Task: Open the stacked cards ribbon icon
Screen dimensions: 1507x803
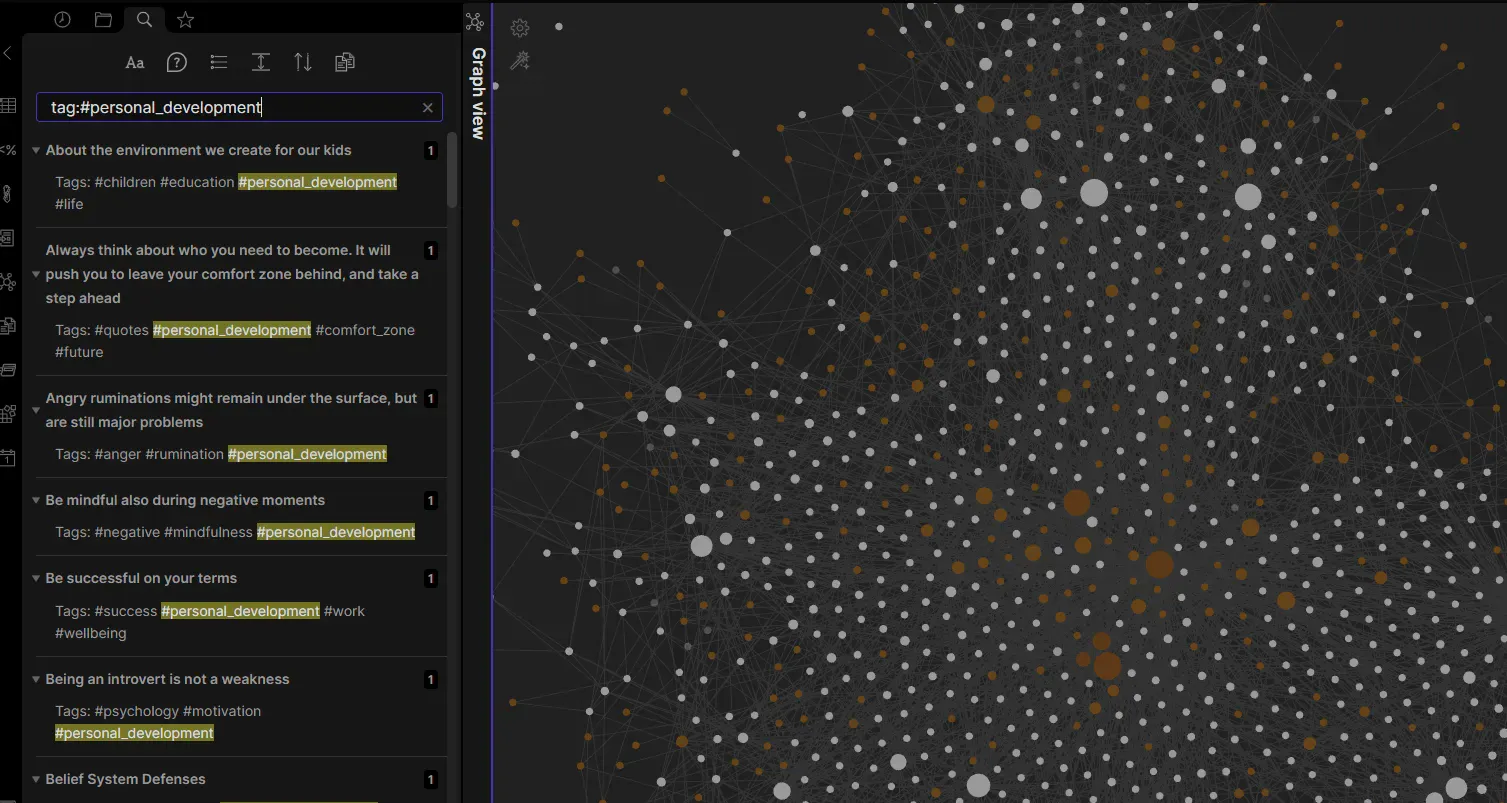Action: (x=7, y=370)
